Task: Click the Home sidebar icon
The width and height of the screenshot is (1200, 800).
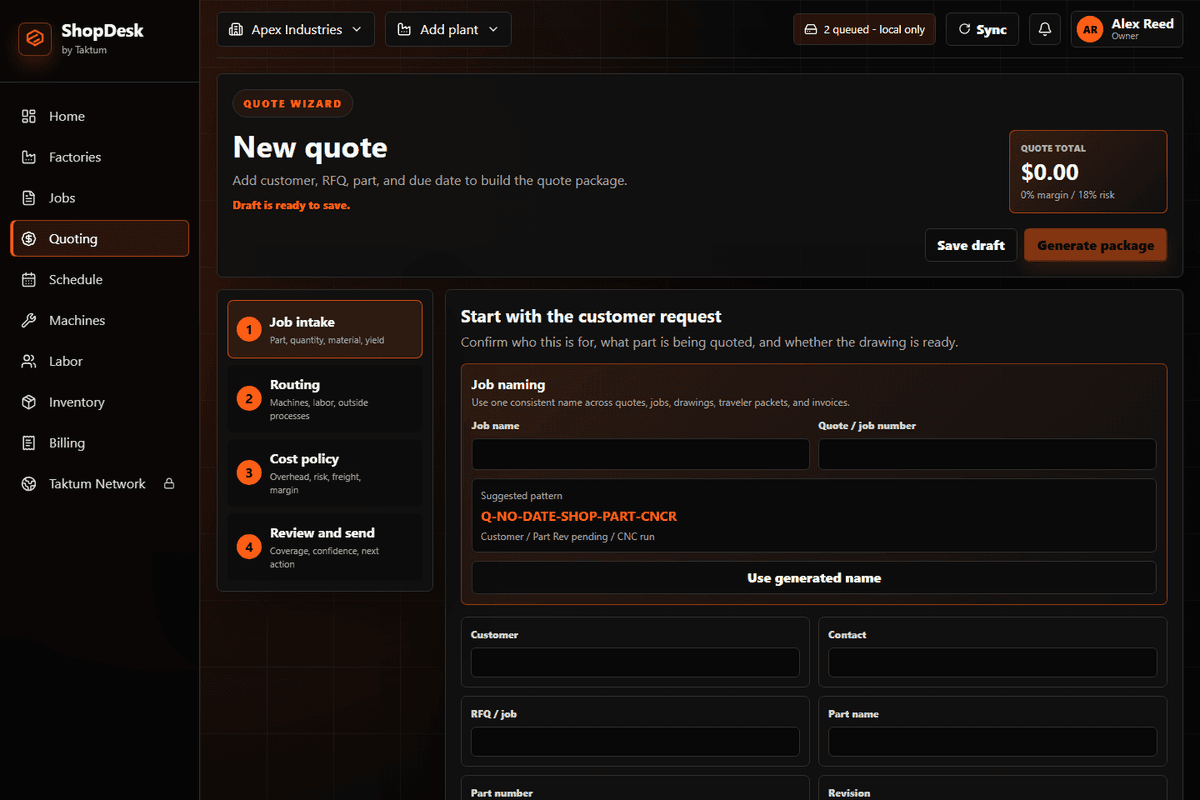Action: (29, 116)
